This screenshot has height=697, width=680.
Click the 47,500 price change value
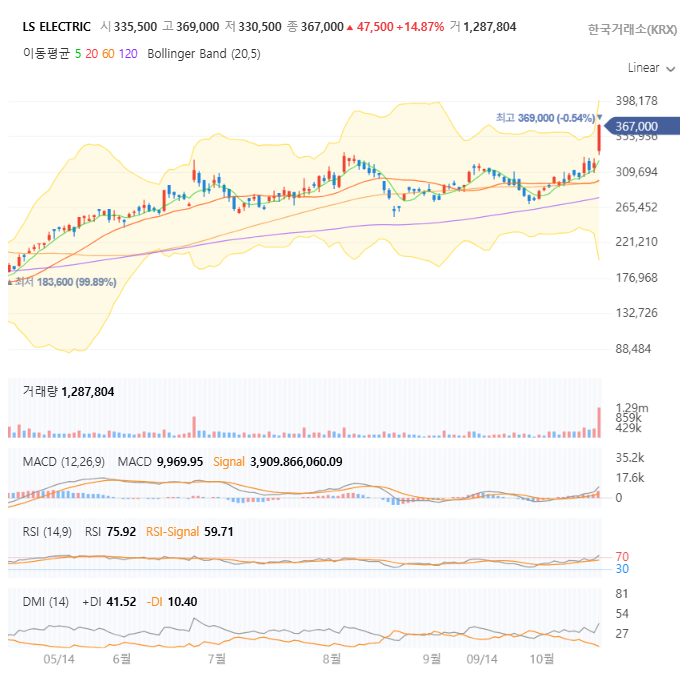pos(375,27)
